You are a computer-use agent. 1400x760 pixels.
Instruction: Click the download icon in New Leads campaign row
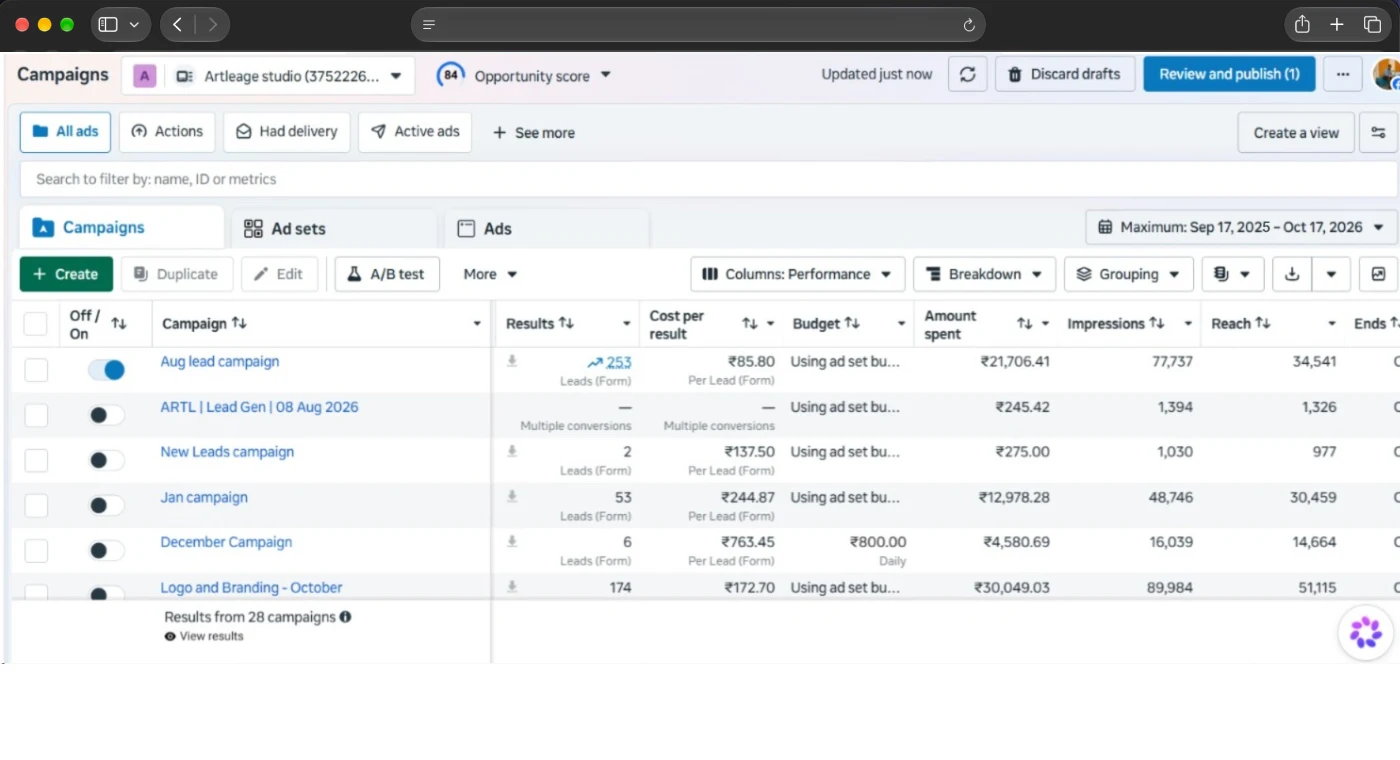pos(512,451)
